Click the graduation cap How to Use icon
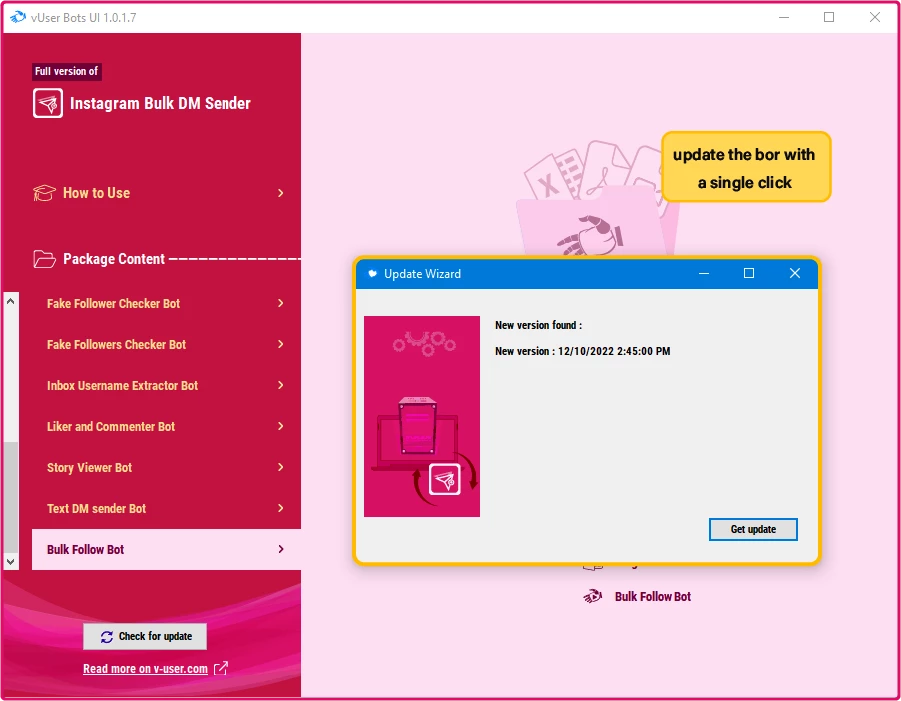This screenshot has height=701, width=901. pos(44,193)
